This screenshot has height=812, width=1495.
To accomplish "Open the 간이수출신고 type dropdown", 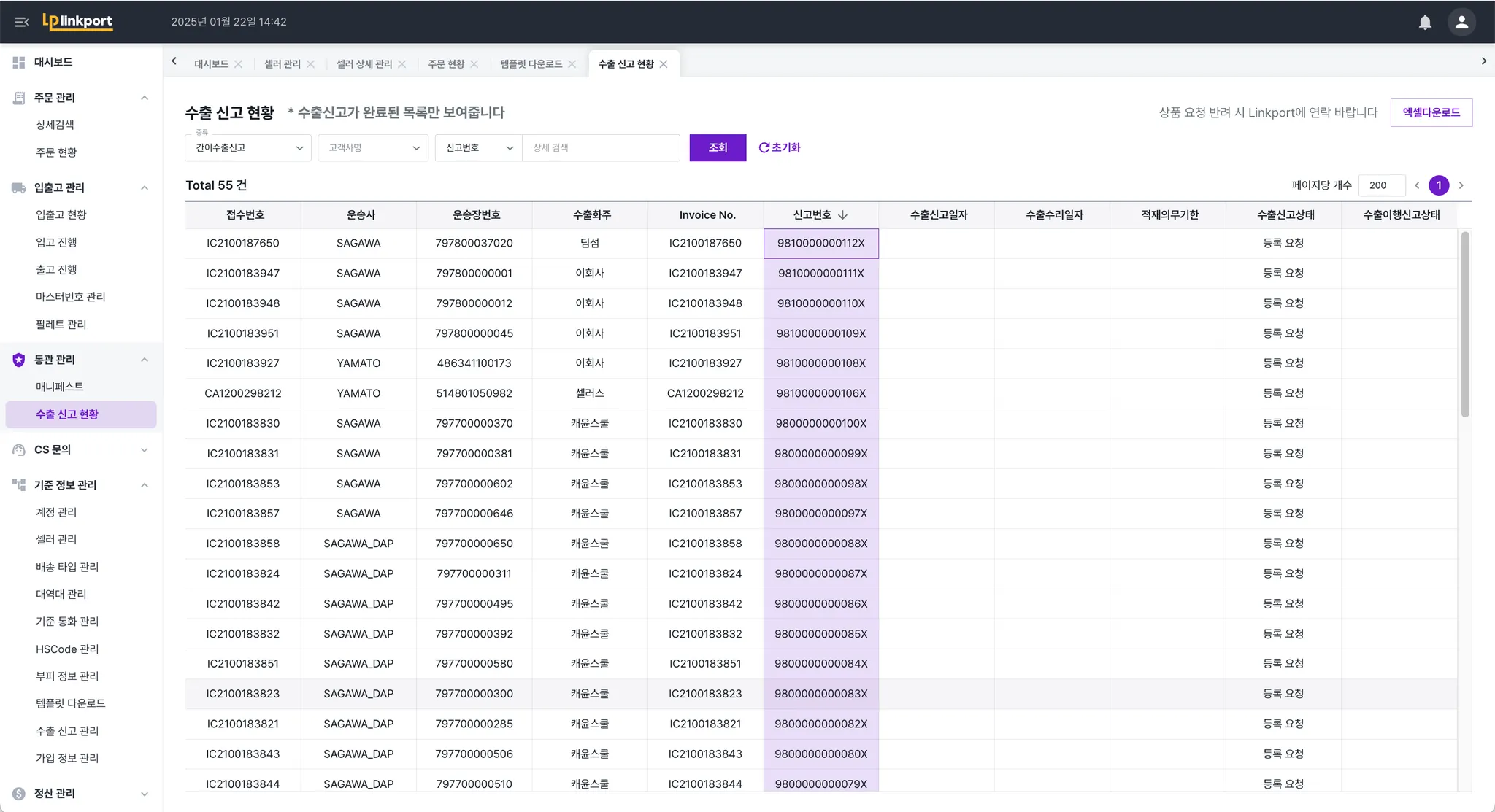I will tap(248, 147).
